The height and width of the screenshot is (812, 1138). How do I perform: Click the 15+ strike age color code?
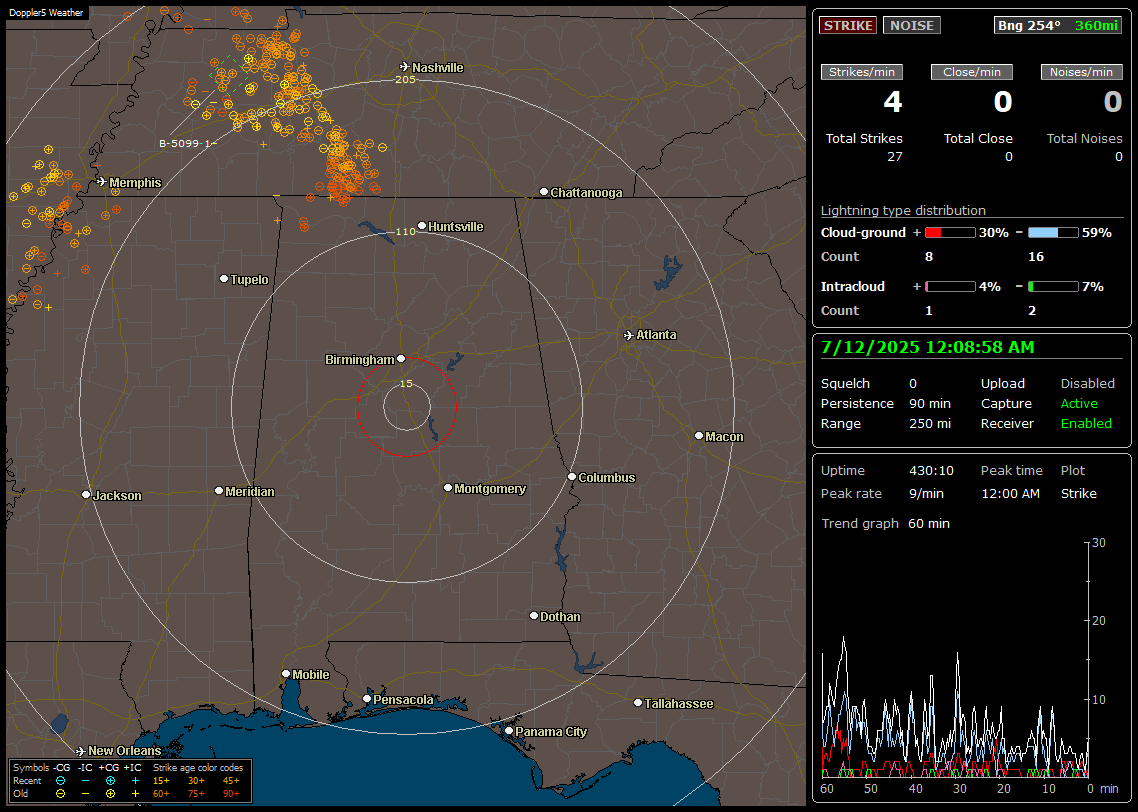pos(161,781)
